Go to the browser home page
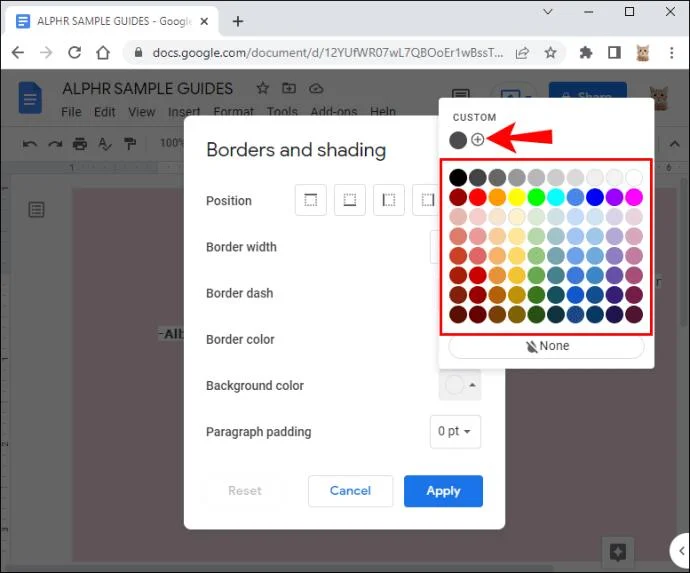Image resolution: width=690 pixels, height=573 pixels. [103, 53]
